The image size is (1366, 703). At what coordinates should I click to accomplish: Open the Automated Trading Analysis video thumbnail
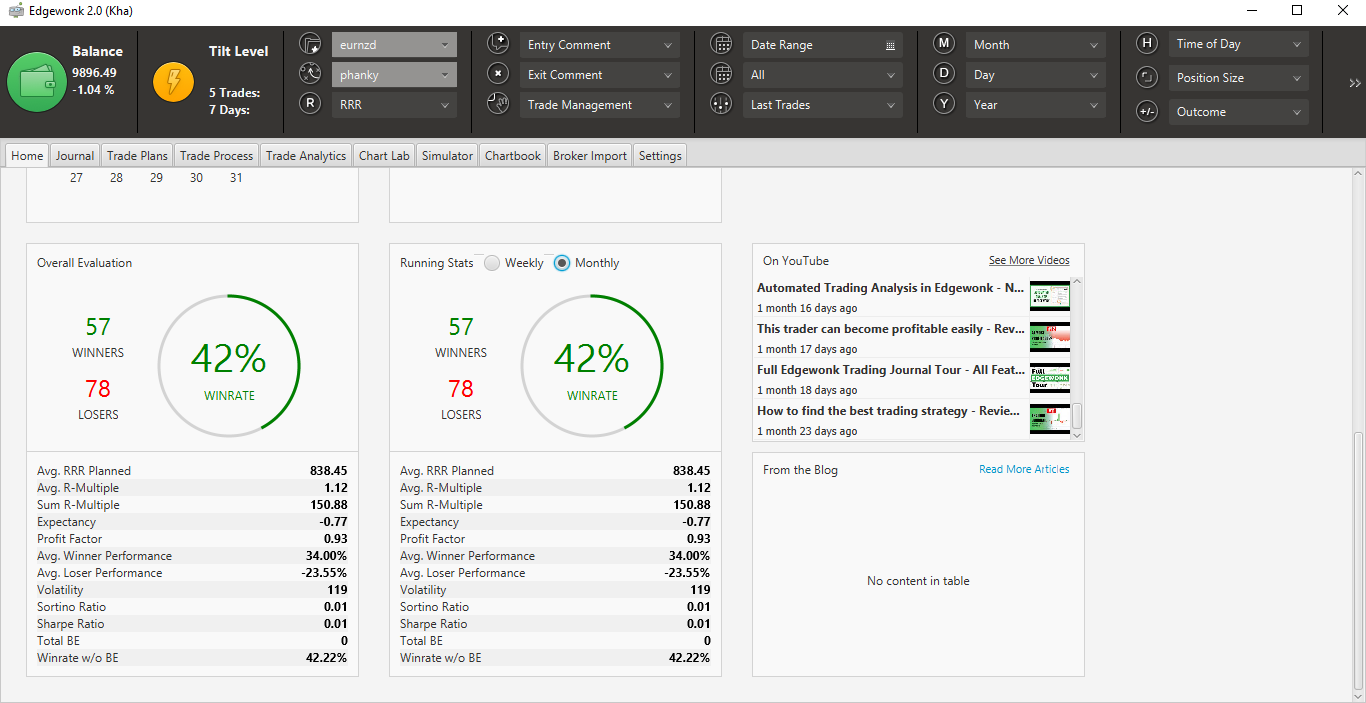coord(1049,296)
